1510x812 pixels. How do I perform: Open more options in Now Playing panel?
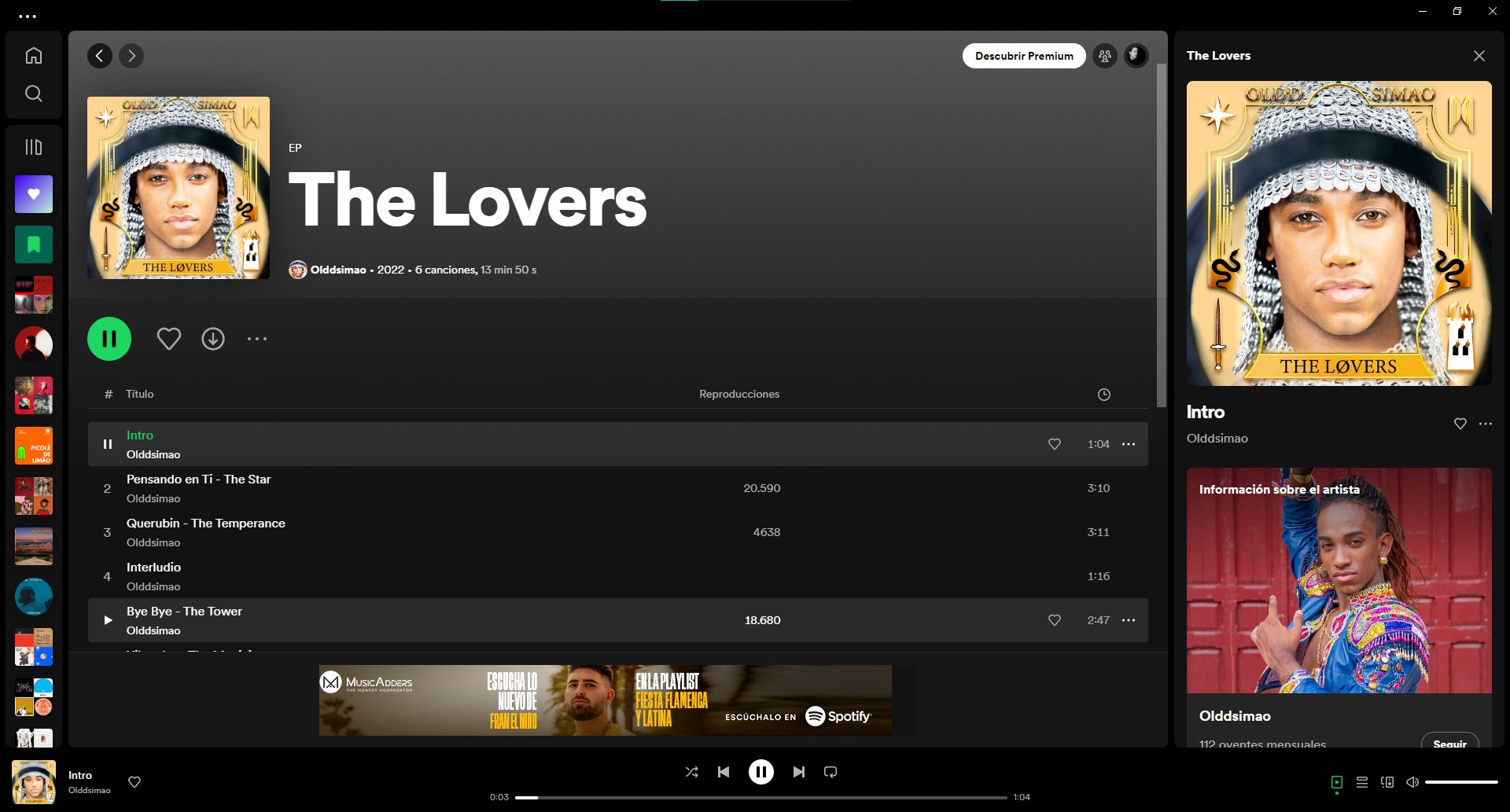click(1486, 424)
